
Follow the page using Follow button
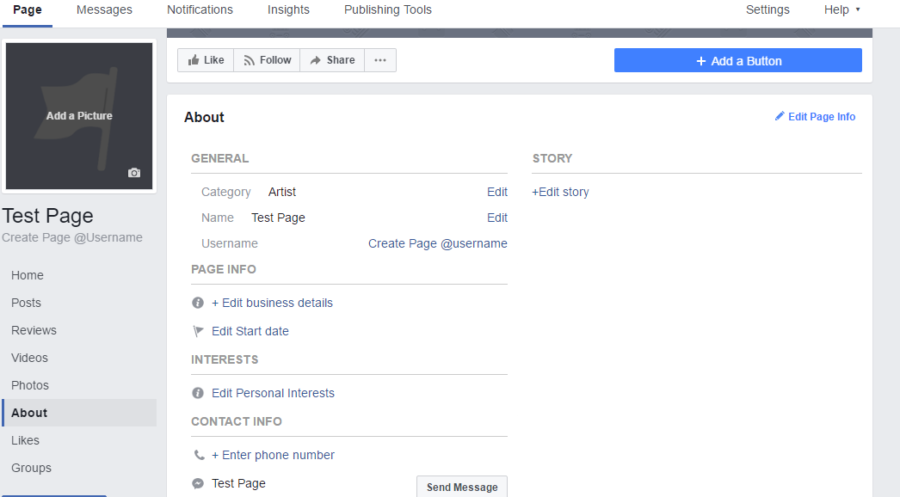(267, 60)
